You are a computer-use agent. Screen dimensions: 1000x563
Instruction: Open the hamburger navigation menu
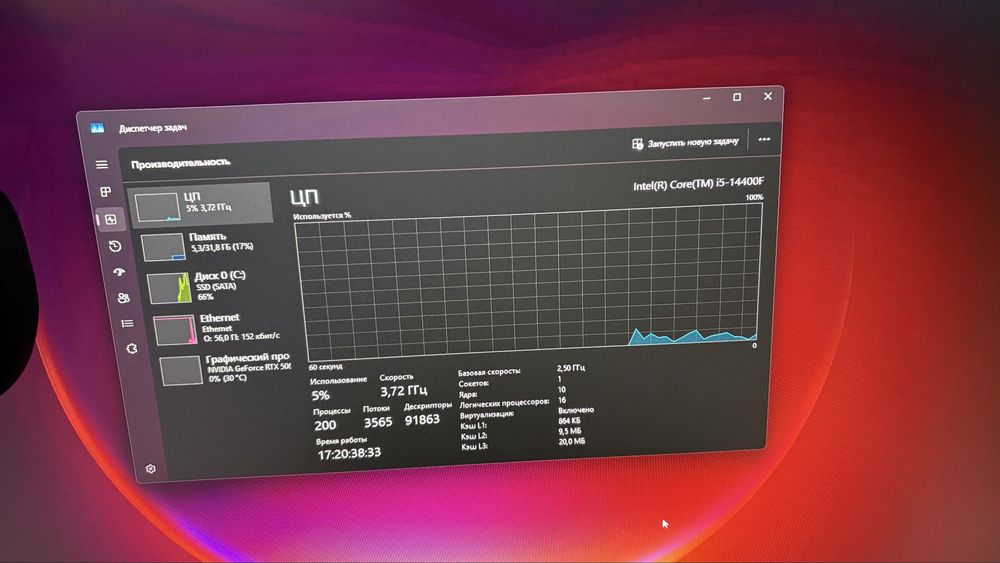101,165
